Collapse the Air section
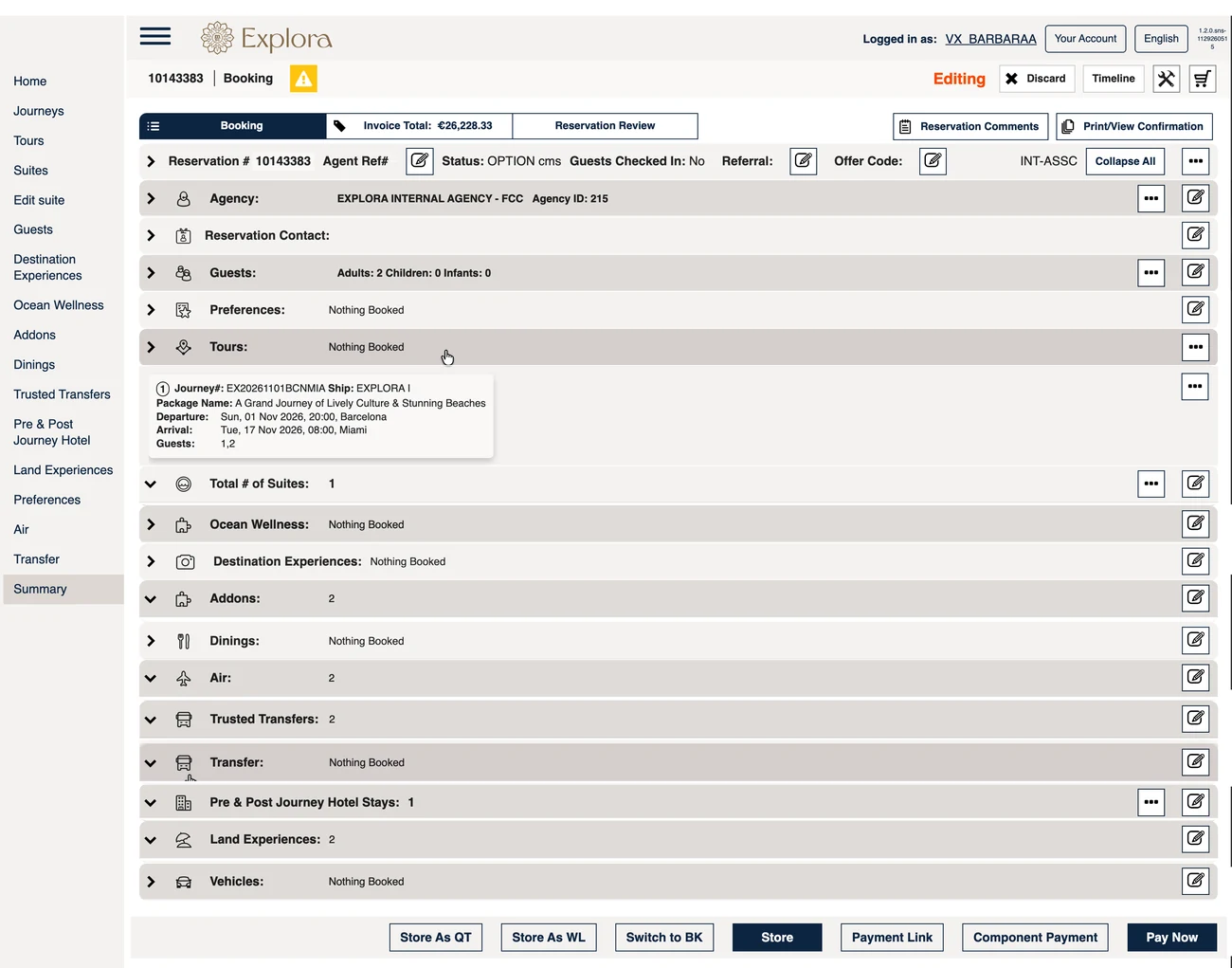Viewport: 1232px width, 968px height. tap(151, 679)
